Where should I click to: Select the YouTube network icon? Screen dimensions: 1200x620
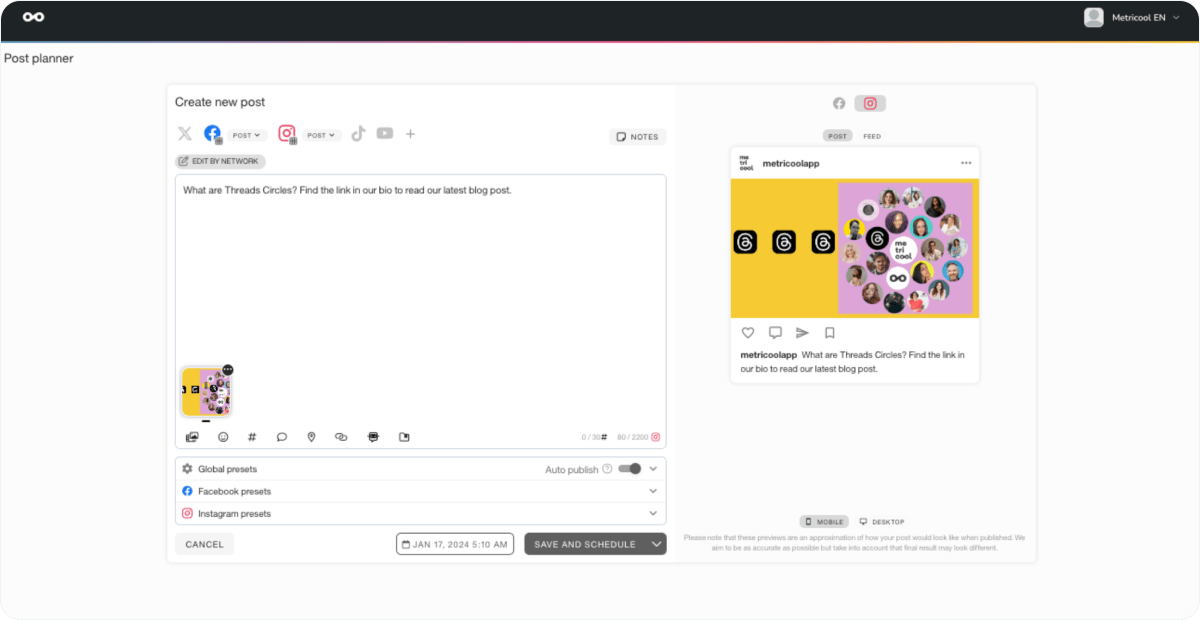click(x=385, y=134)
